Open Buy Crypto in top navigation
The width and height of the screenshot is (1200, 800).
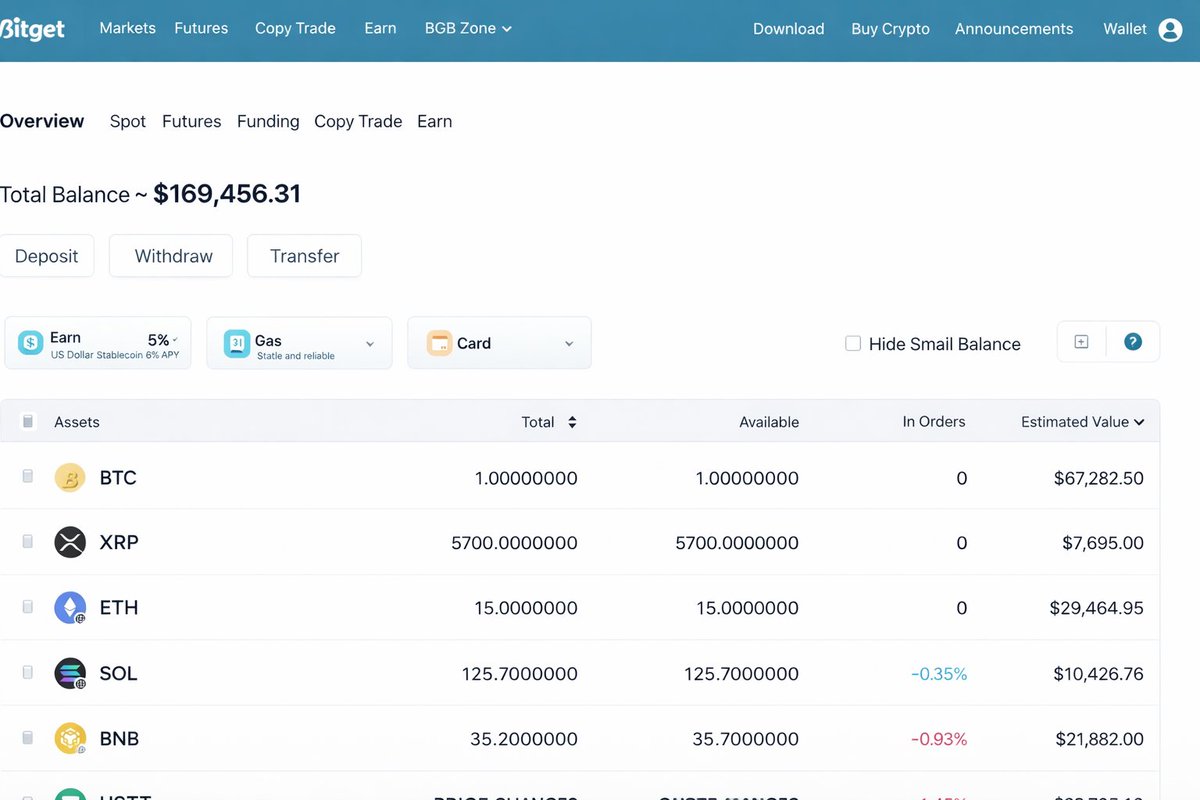point(890,29)
